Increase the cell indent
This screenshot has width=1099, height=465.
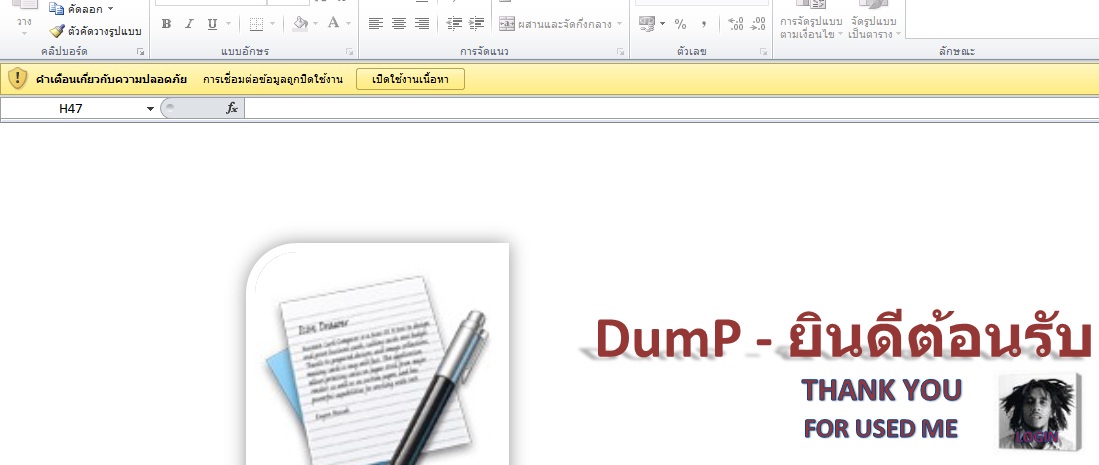[x=477, y=24]
